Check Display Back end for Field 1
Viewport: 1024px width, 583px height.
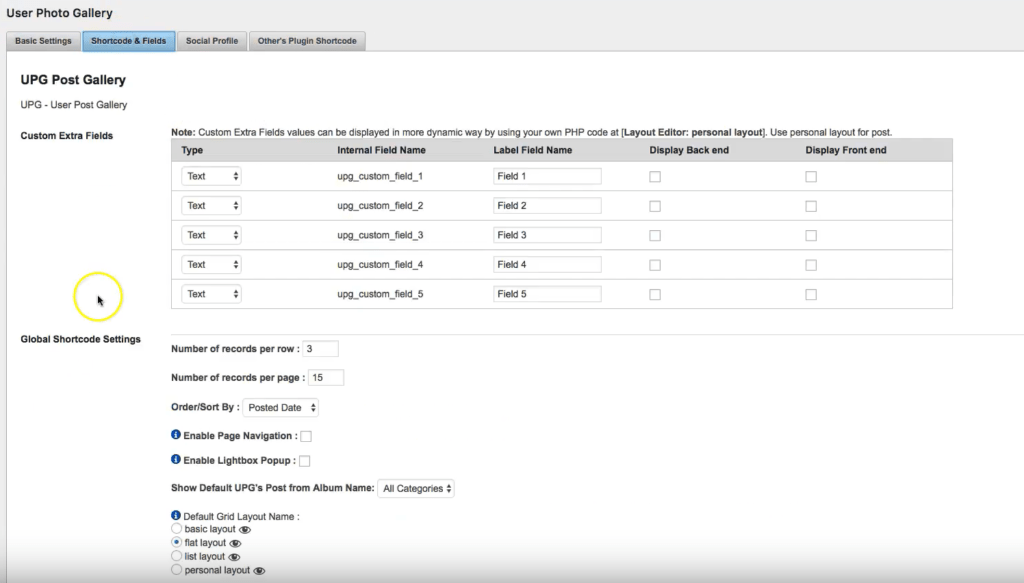click(655, 177)
